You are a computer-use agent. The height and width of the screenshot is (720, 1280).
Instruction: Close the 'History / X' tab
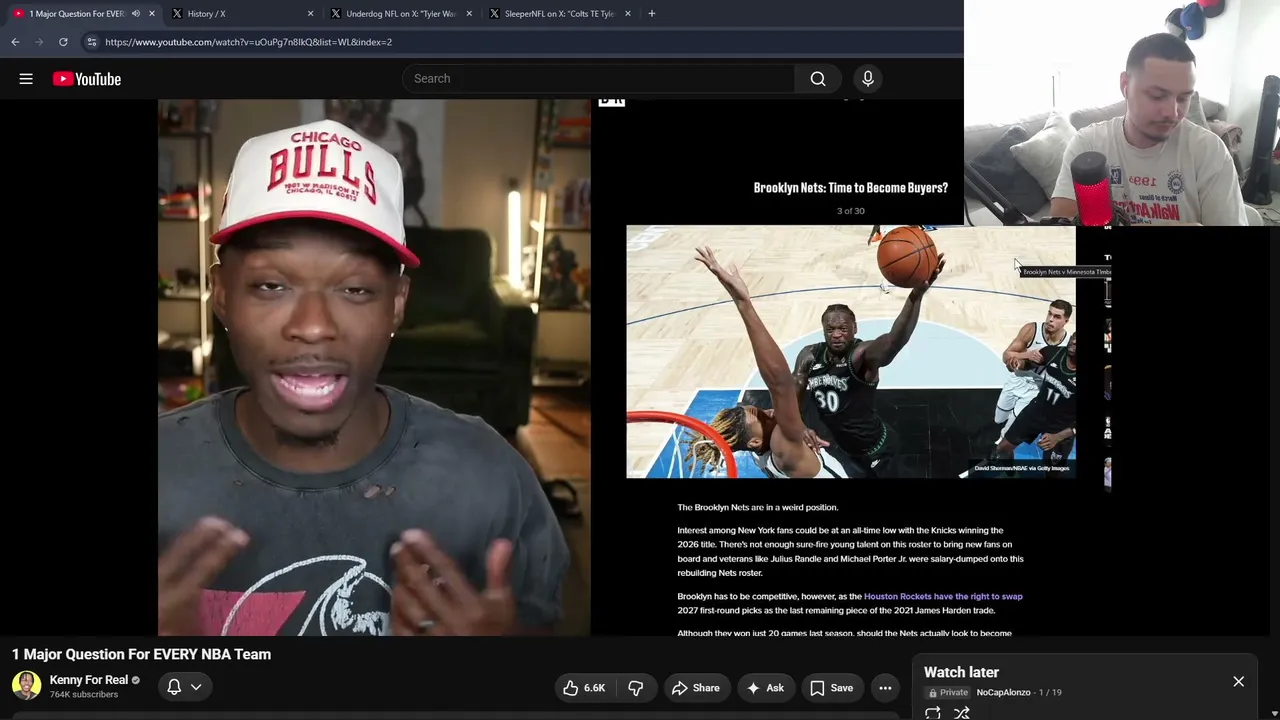[x=310, y=14]
